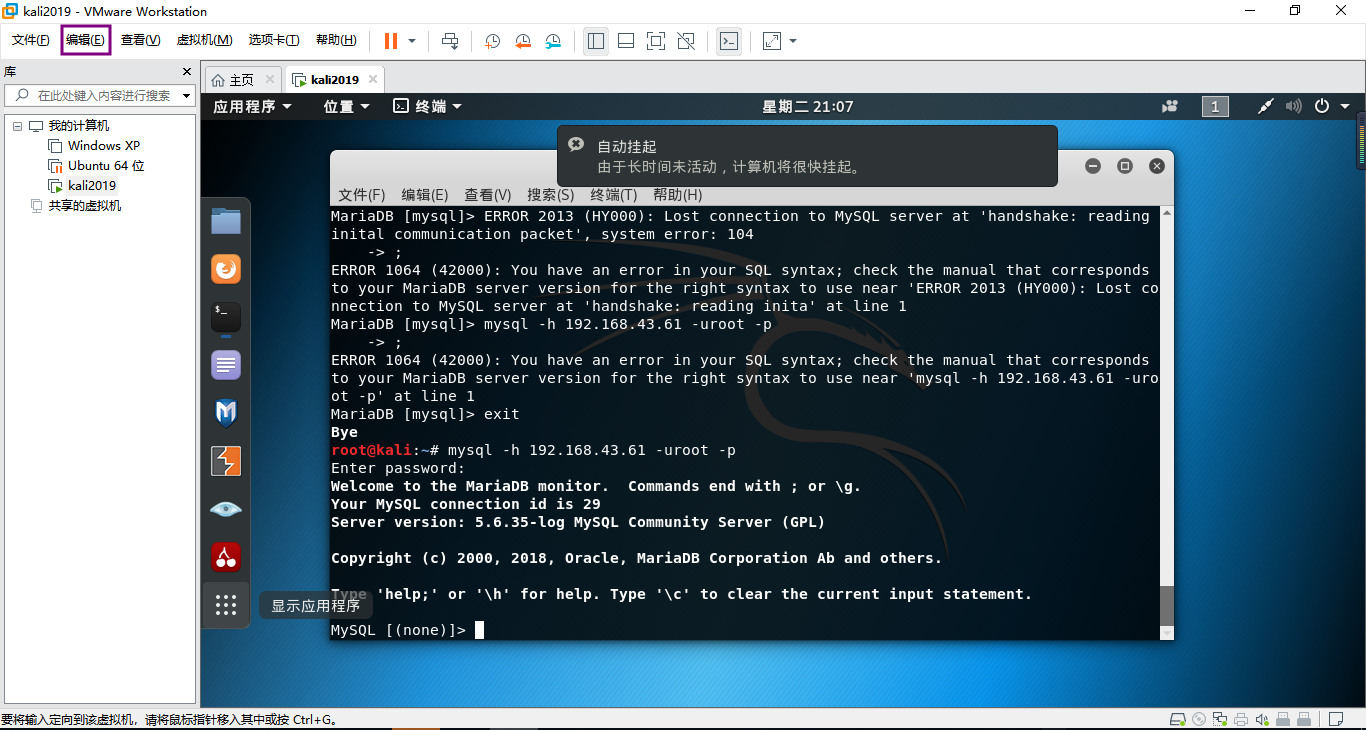Screen dimensions: 1366x730
Task: Click the library search input field
Action: [100, 96]
